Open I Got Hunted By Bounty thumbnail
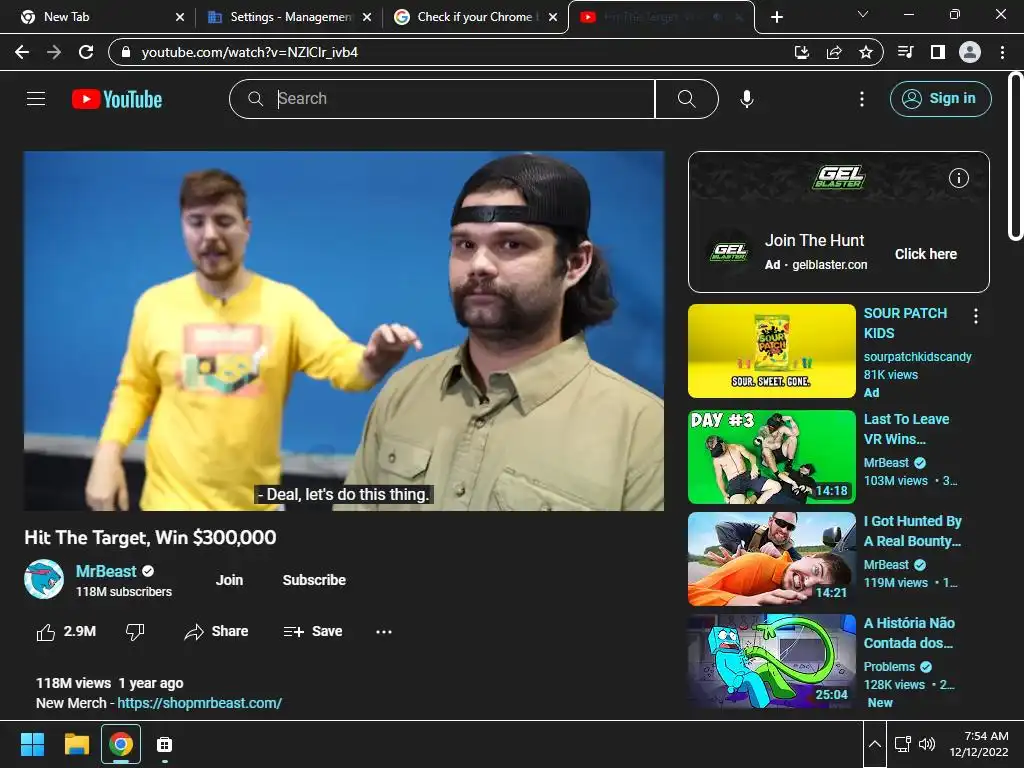The height and width of the screenshot is (768, 1024). coord(771,559)
